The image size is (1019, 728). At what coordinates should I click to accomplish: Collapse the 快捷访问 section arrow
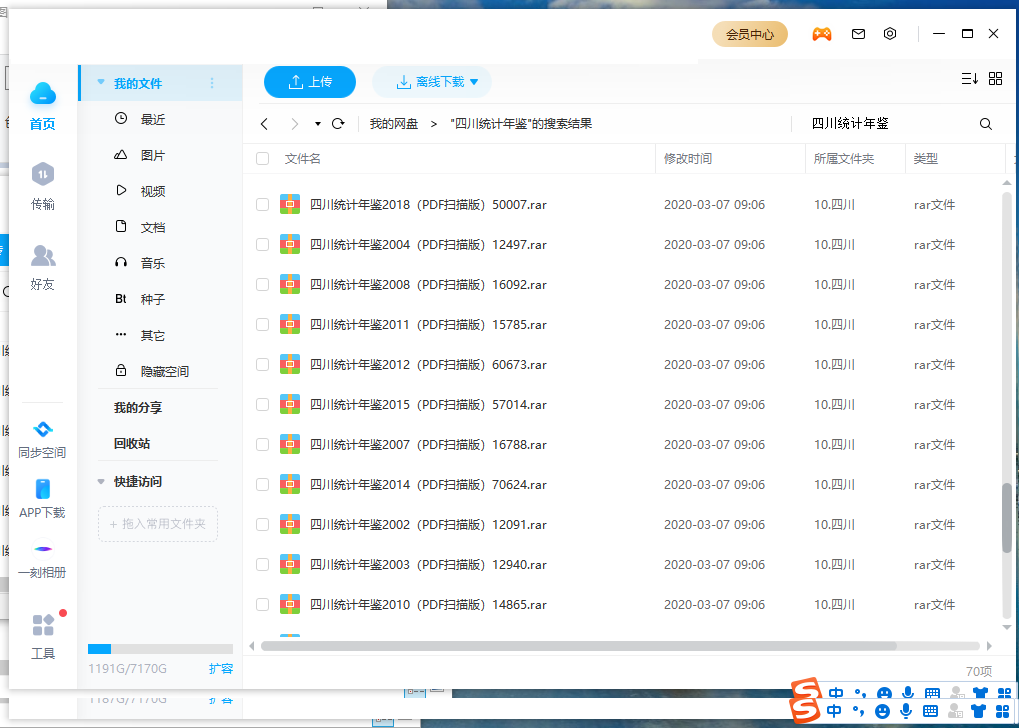click(x=101, y=482)
